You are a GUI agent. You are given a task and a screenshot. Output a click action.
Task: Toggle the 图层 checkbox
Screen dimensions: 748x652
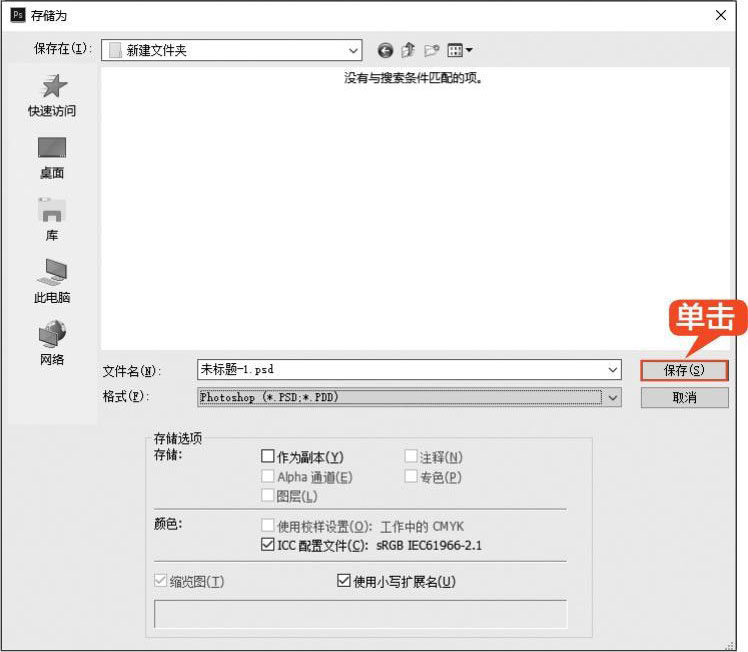click(268, 496)
